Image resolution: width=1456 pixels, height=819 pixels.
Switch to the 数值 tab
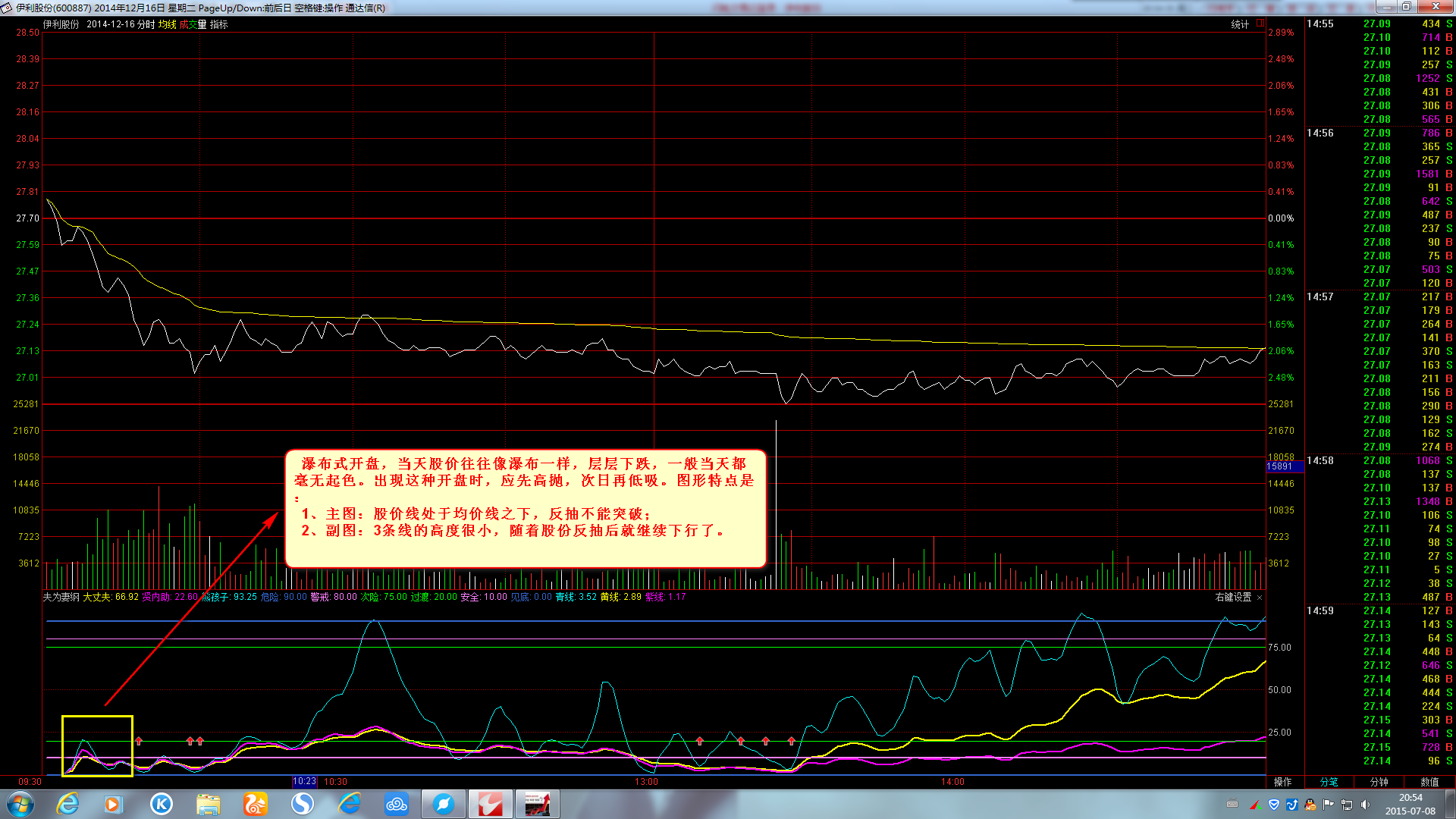pos(1429,782)
